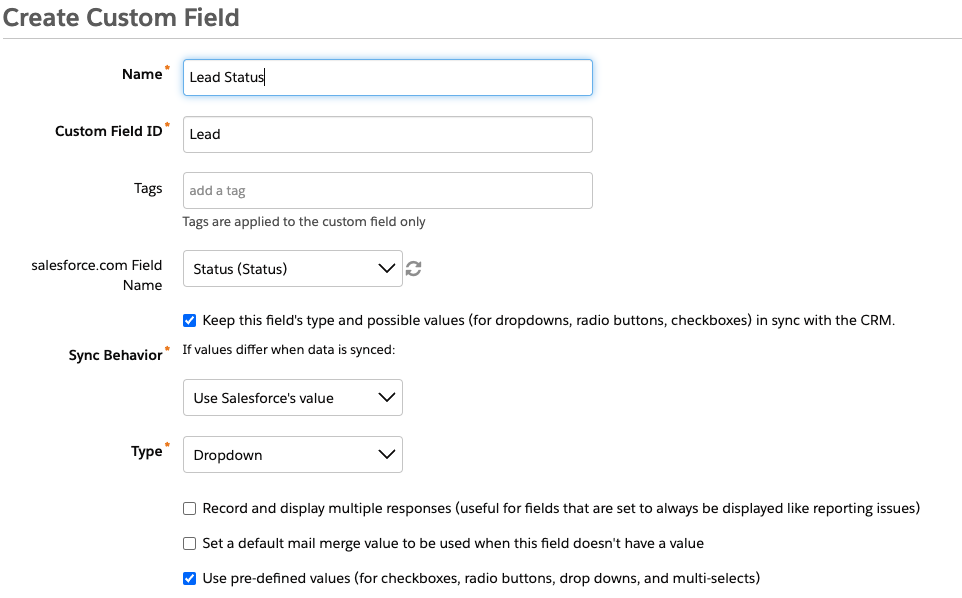Click the Name field label
Viewport: 962px width, 598px height.
click(x=141, y=74)
